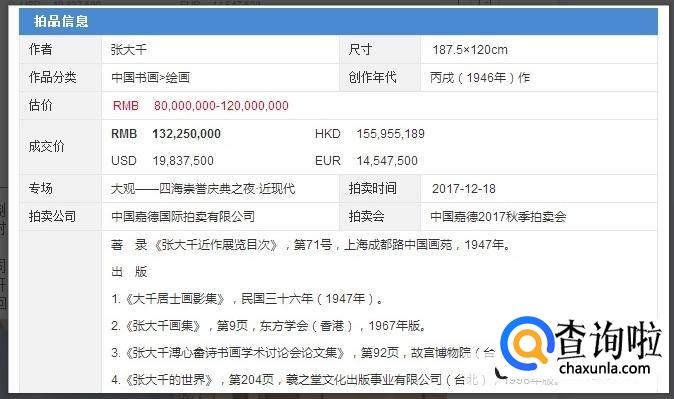
Task: Click the 估价 label
Action: [x=40, y=105]
